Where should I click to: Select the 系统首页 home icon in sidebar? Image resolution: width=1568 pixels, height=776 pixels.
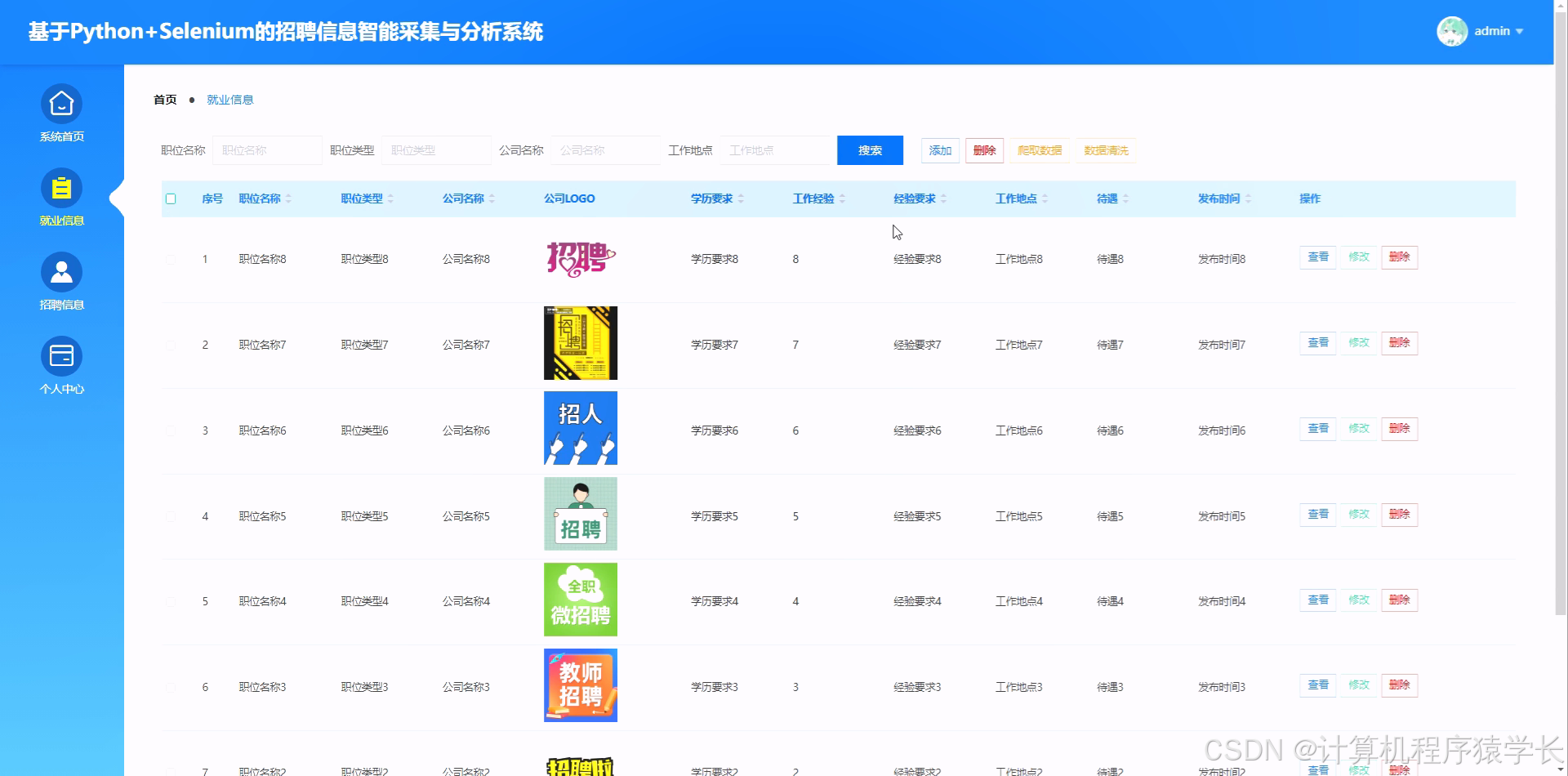tap(61, 105)
